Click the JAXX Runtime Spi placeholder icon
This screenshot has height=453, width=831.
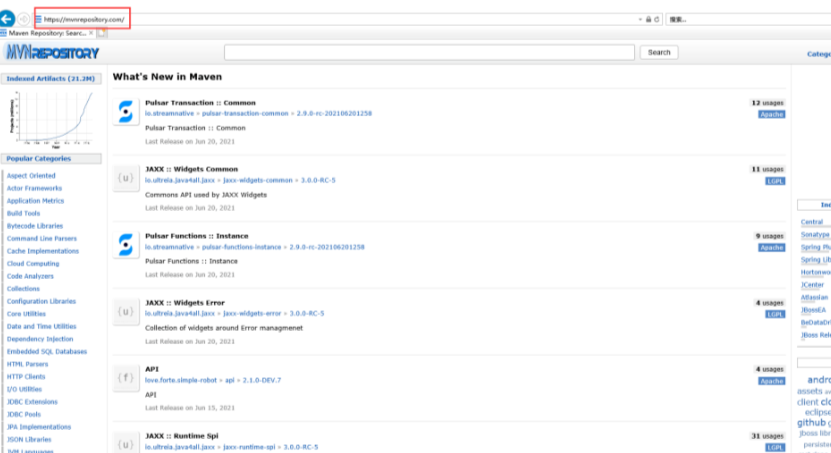click(126, 444)
